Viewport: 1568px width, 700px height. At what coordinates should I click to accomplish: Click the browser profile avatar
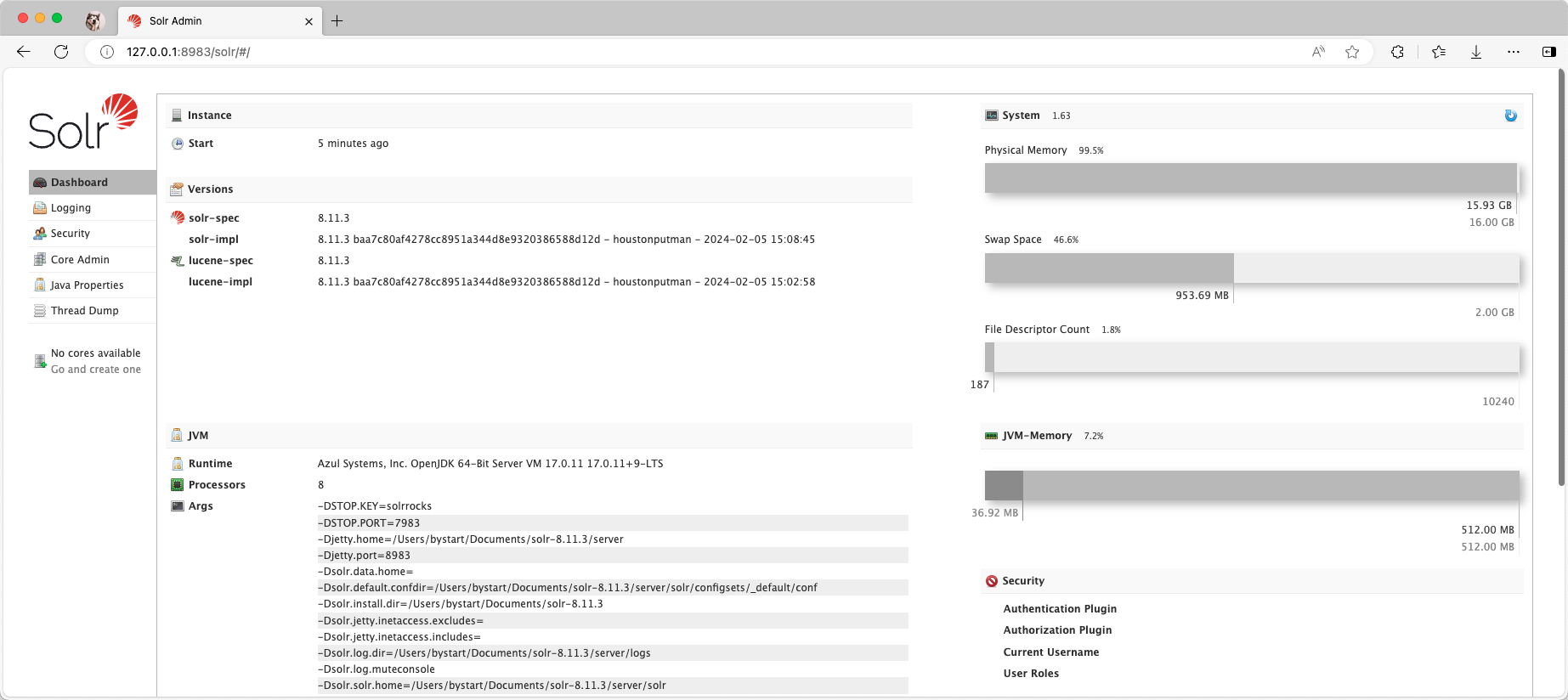tap(94, 21)
